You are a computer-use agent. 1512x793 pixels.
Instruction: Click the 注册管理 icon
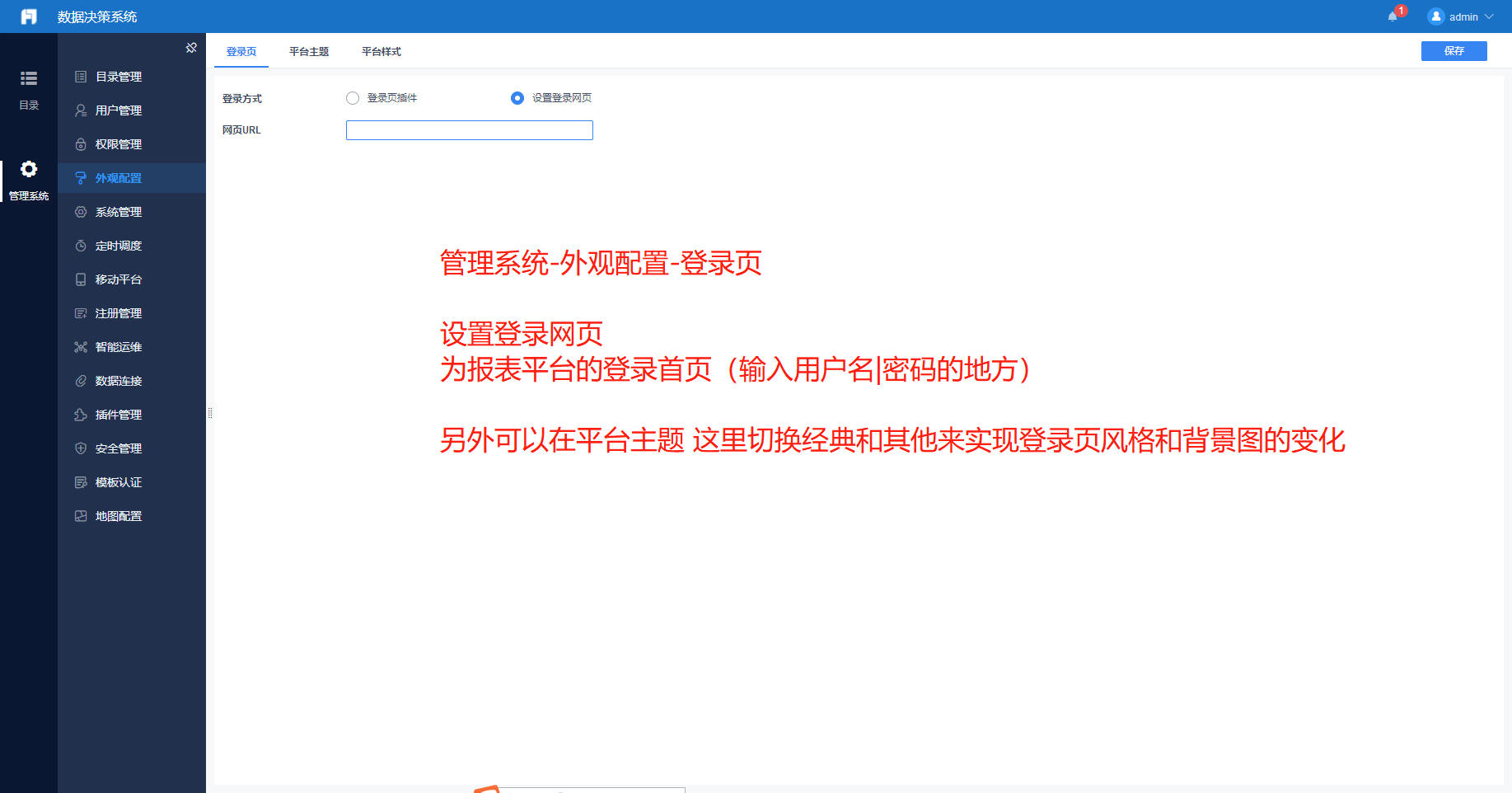81,313
